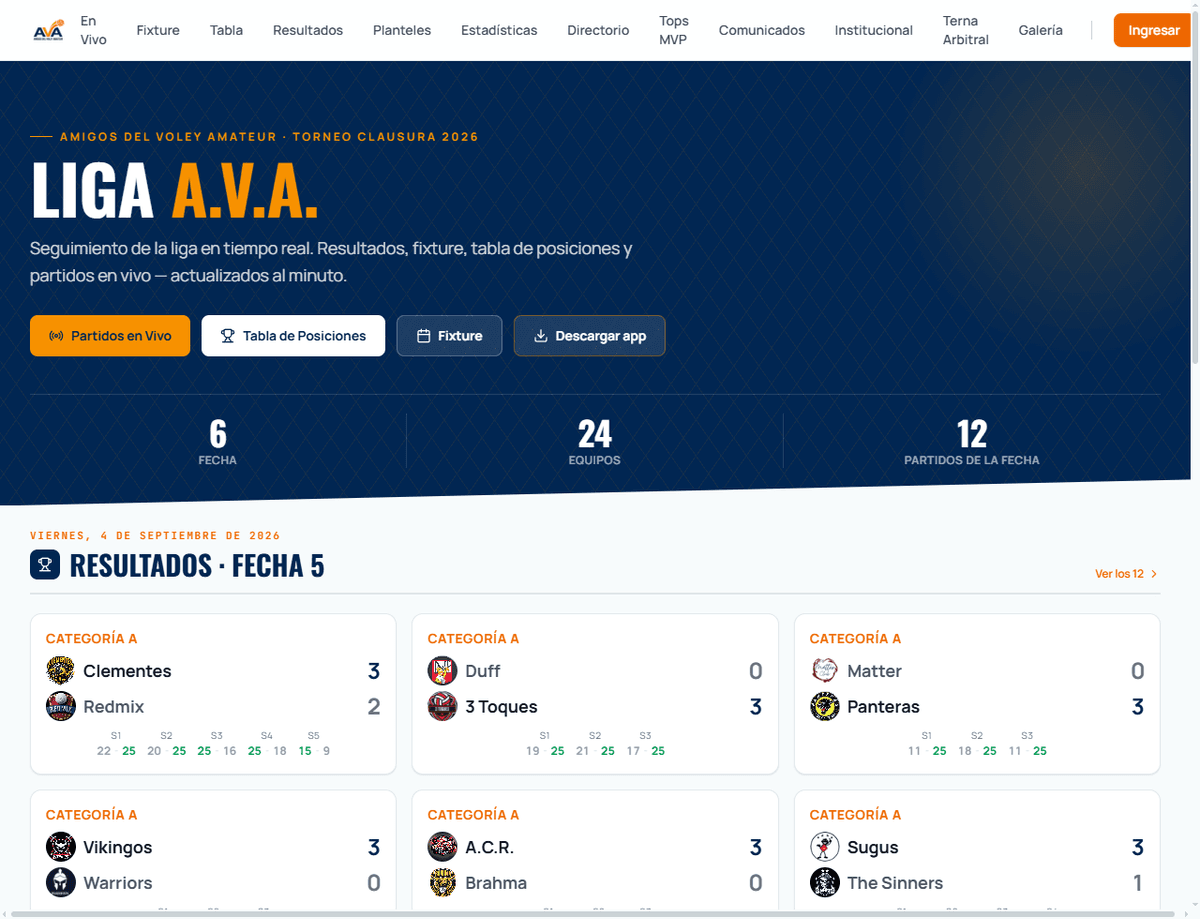The image size is (1200, 919).
Task: Click the Redmix team name
Action: point(114,707)
